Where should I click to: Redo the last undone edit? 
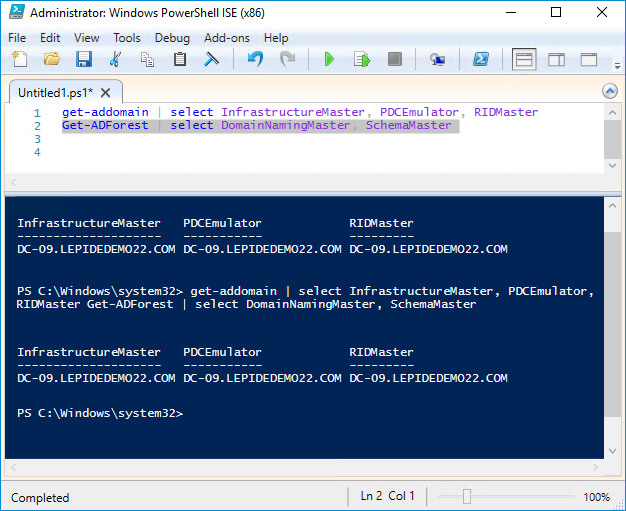287,59
